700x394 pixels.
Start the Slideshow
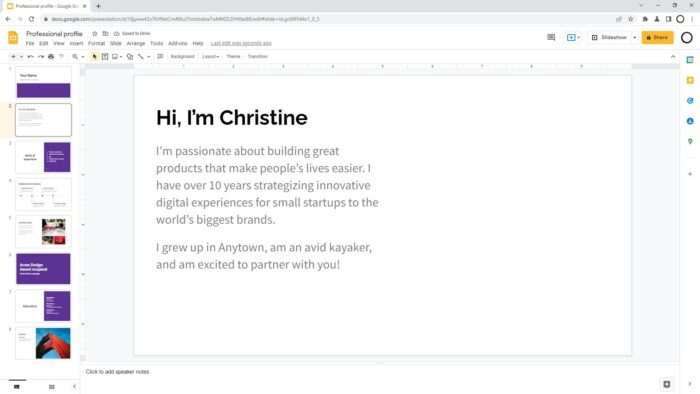coord(610,37)
